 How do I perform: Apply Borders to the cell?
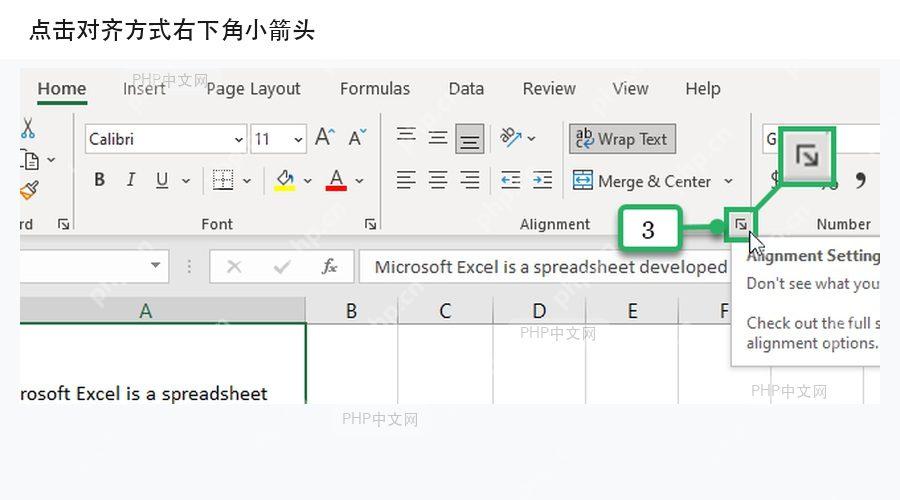coord(223,180)
